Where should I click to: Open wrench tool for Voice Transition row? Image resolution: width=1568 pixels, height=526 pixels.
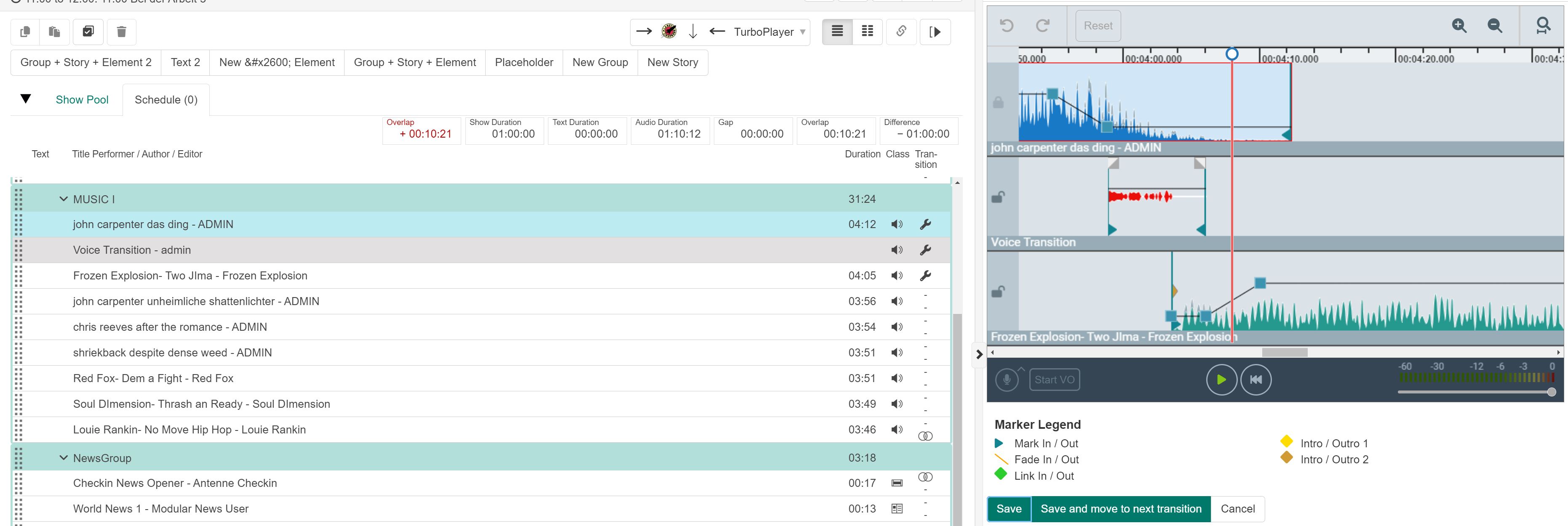point(925,250)
